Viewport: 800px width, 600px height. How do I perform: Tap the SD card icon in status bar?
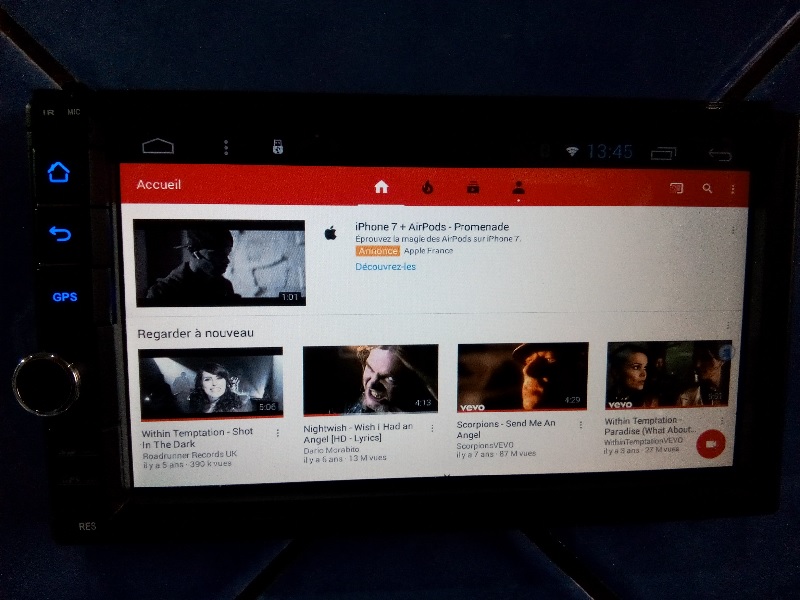278,147
